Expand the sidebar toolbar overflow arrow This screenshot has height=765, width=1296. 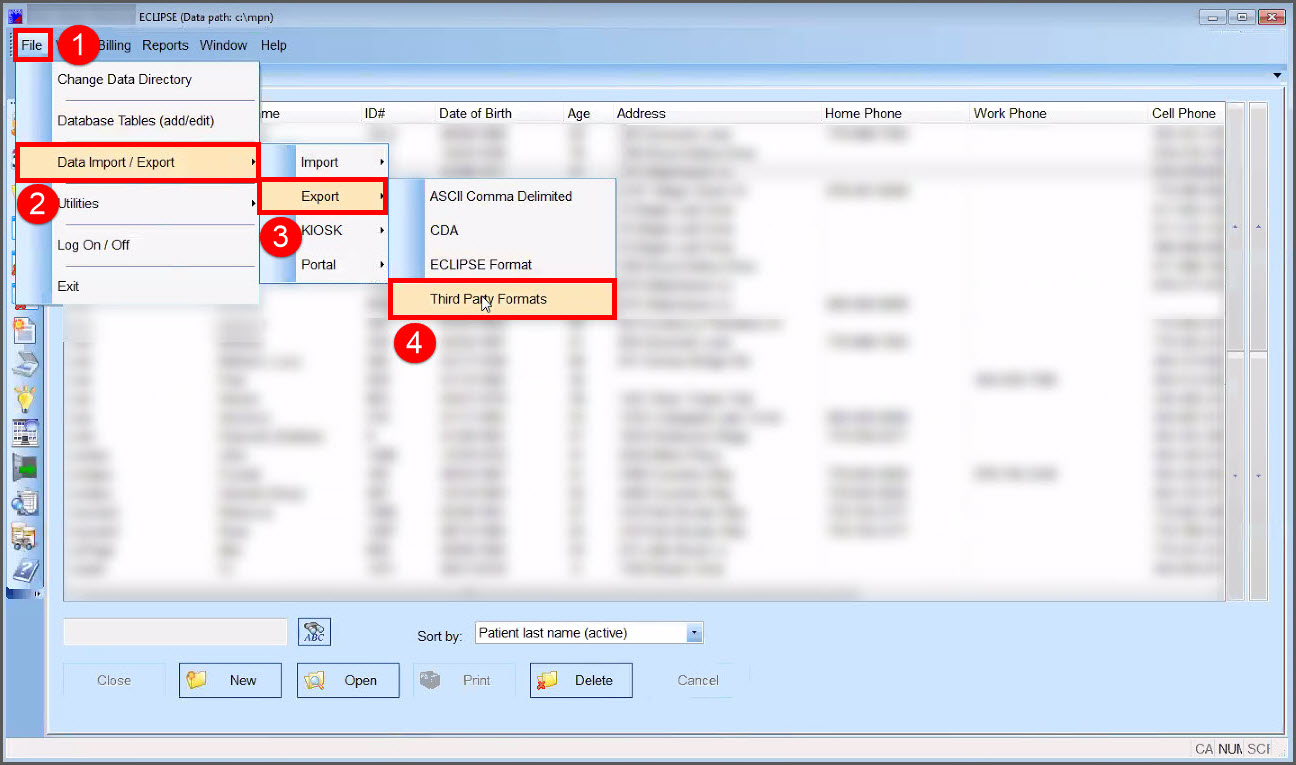39,594
